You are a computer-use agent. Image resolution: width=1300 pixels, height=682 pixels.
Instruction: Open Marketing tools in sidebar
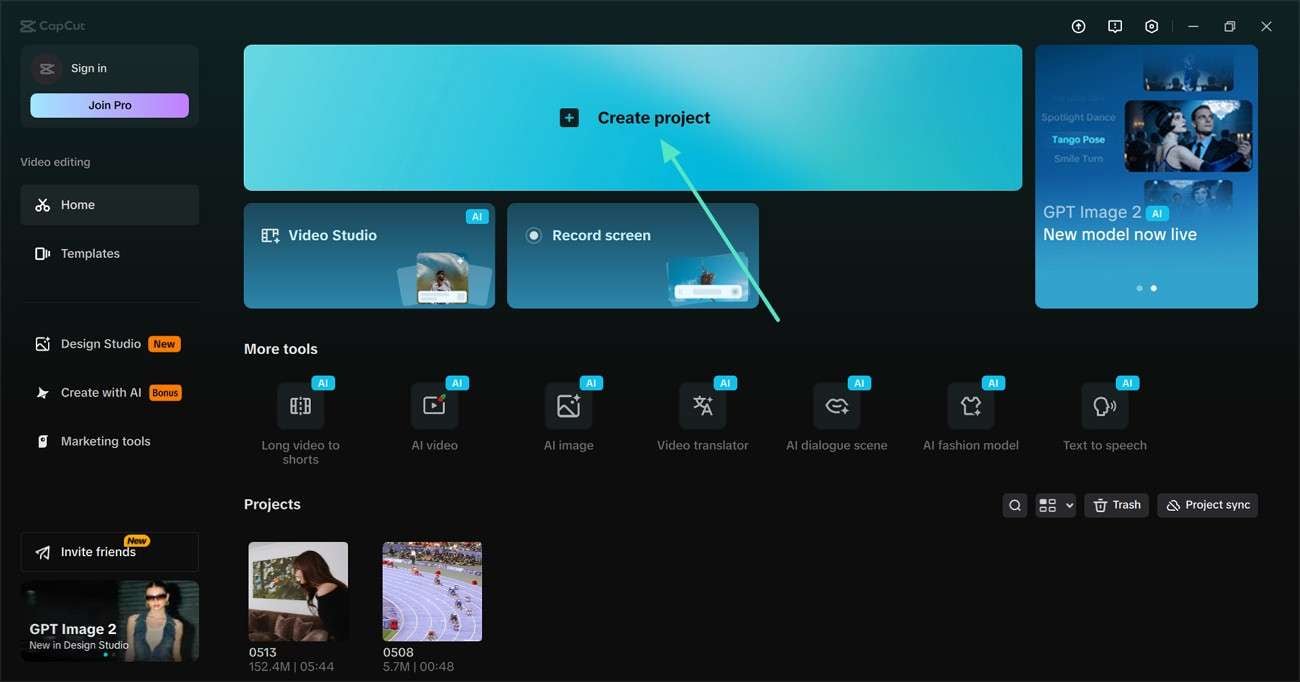pyautogui.click(x=109, y=441)
